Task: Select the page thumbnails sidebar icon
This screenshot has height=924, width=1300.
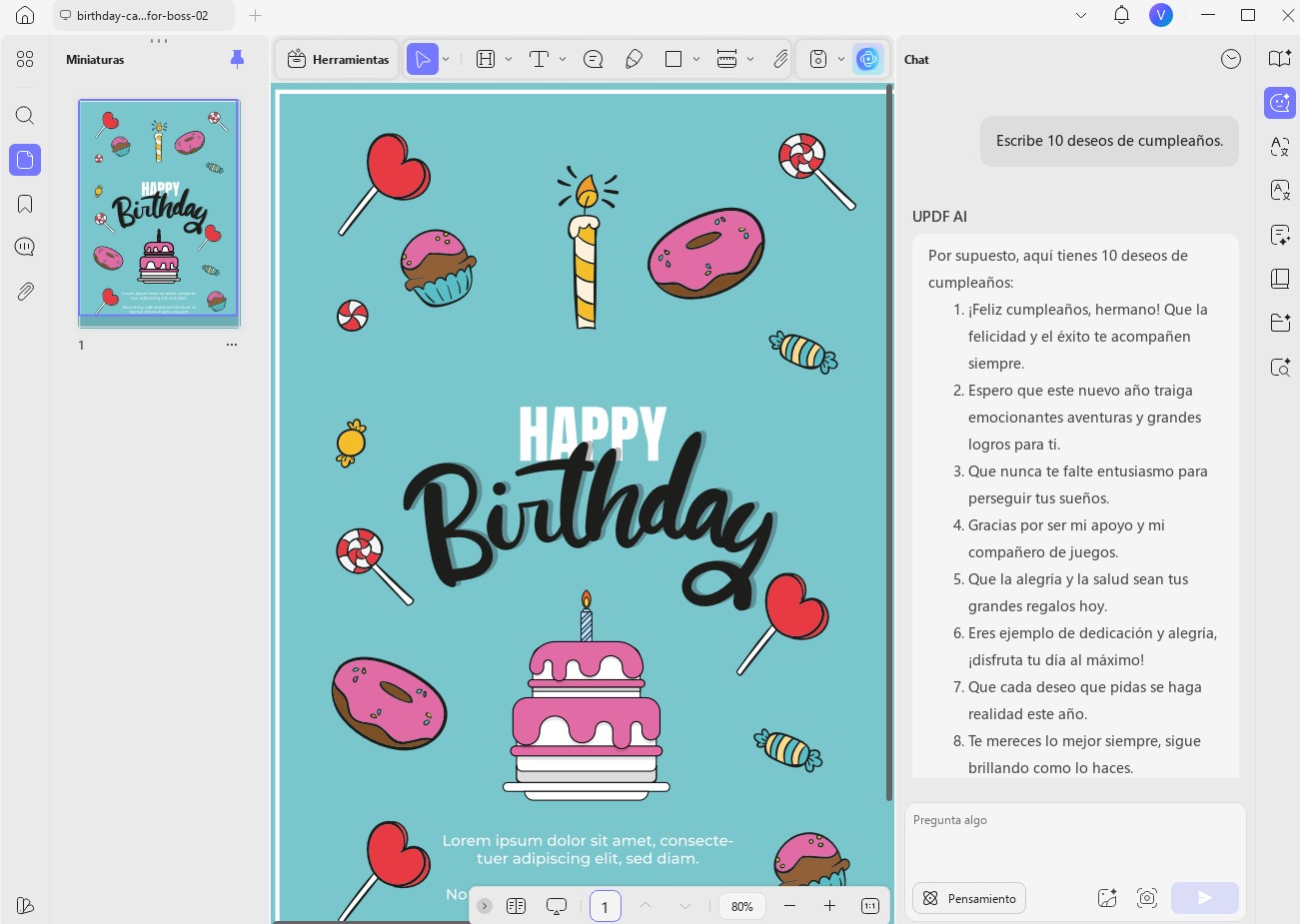Action: 25,160
